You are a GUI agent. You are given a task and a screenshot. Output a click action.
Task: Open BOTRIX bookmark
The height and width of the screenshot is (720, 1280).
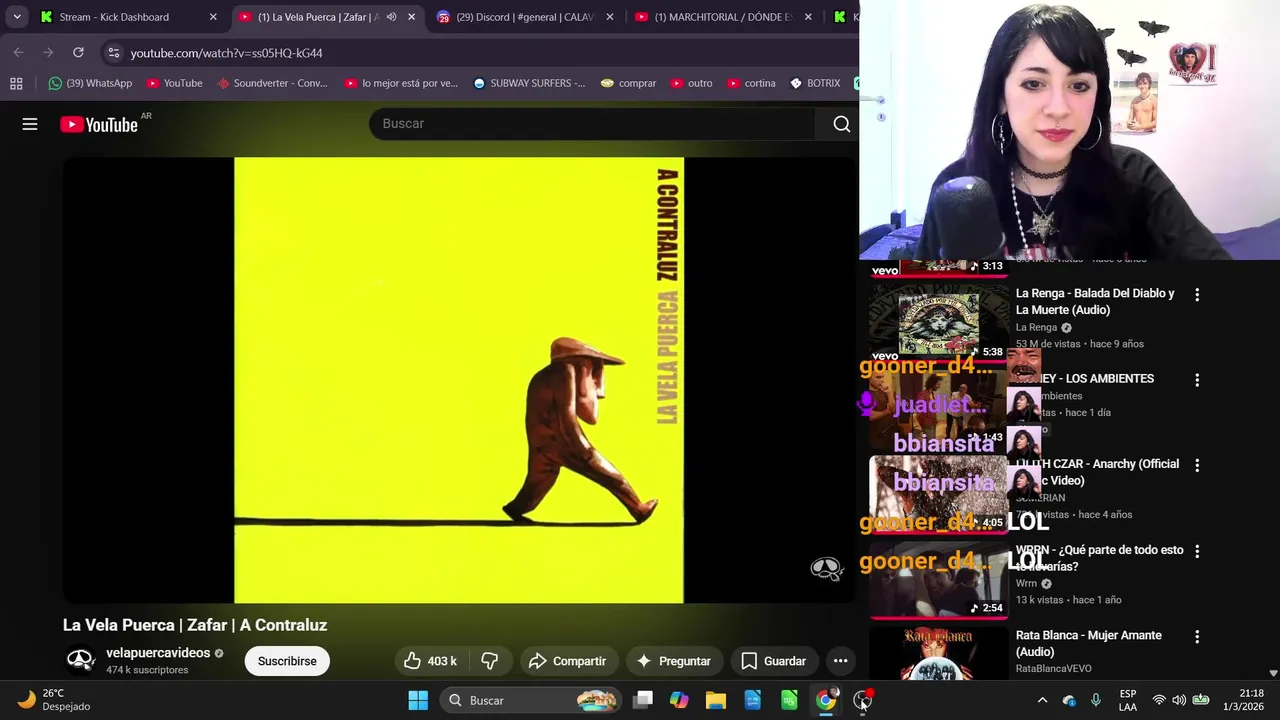coord(814,83)
